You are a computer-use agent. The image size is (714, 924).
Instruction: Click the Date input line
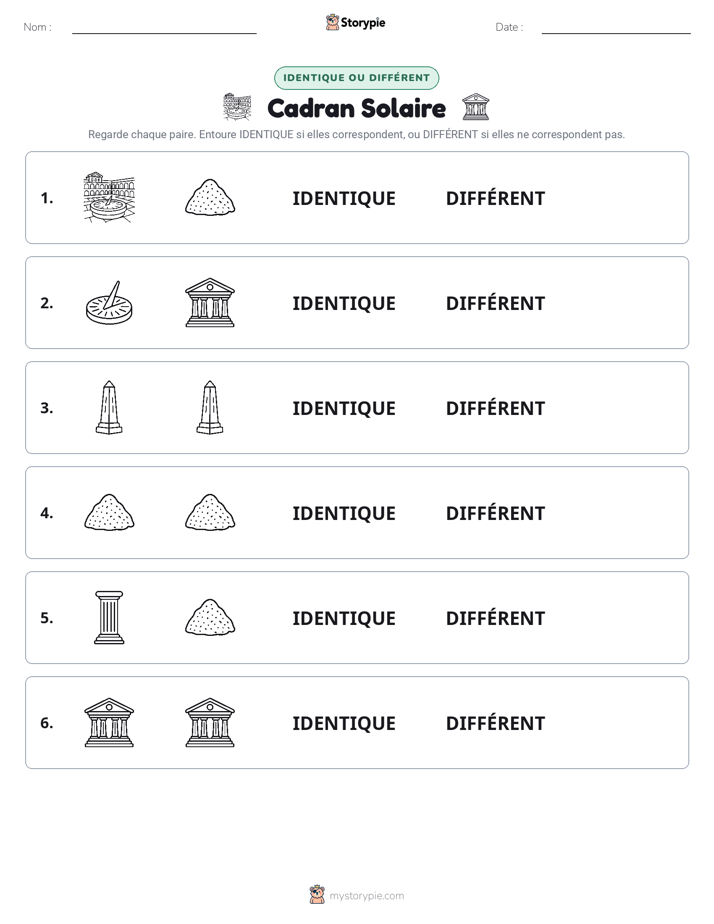(616, 28)
